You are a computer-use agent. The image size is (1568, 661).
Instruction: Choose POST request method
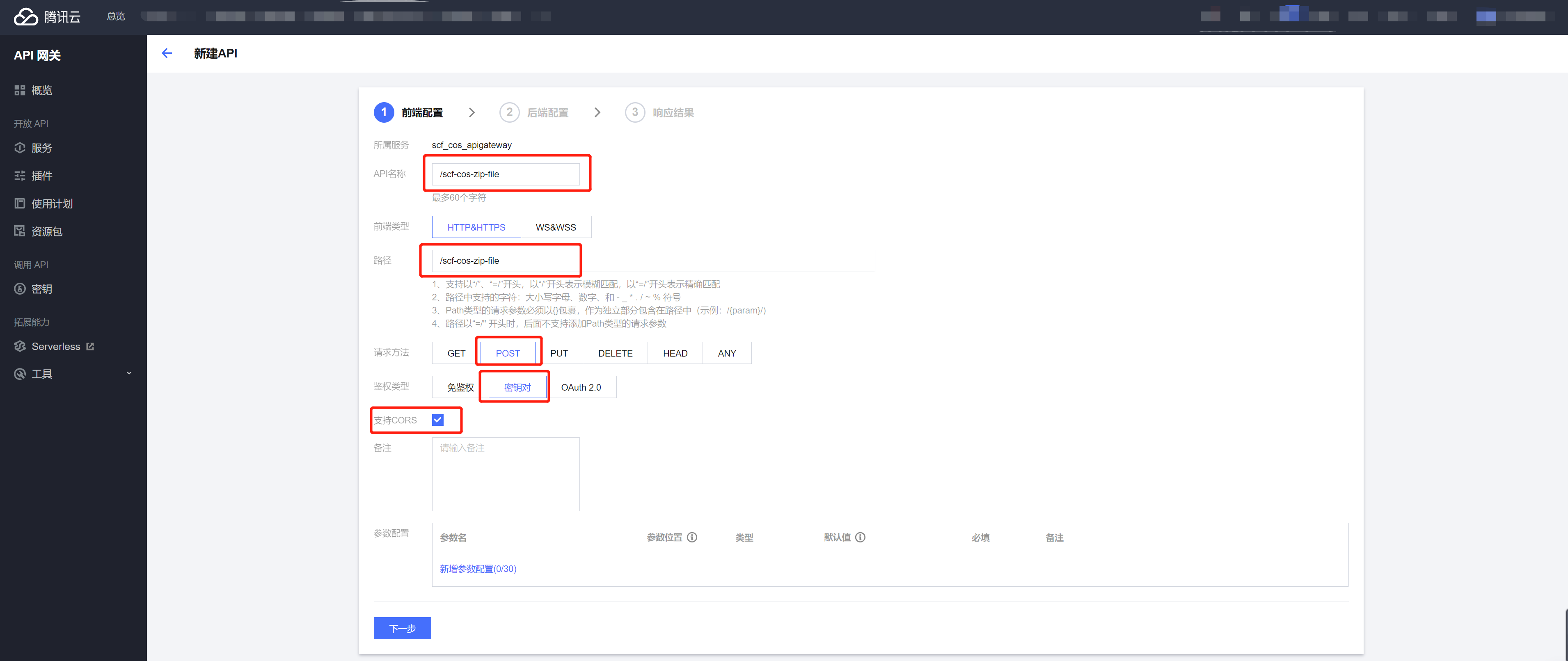pyautogui.click(x=508, y=353)
